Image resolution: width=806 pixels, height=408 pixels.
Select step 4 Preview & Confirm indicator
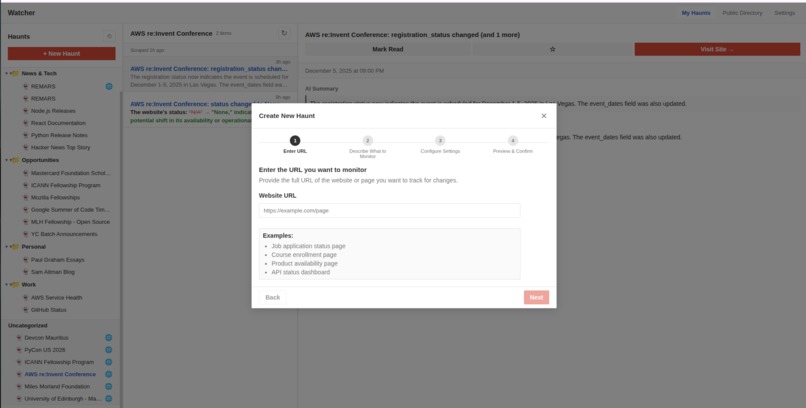[512, 144]
